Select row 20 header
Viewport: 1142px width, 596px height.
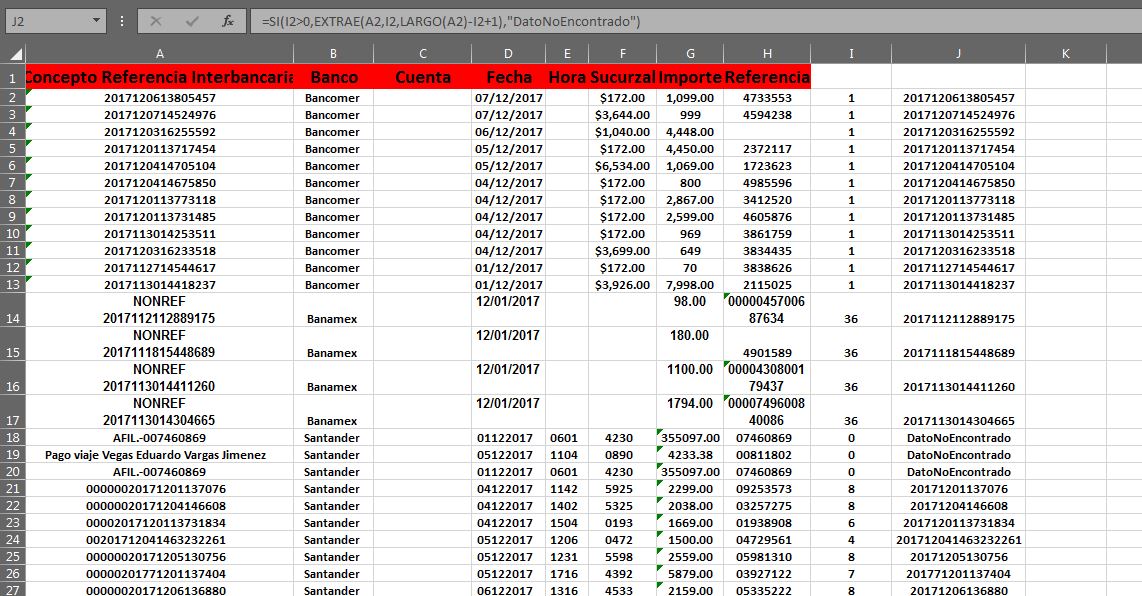click(x=12, y=471)
